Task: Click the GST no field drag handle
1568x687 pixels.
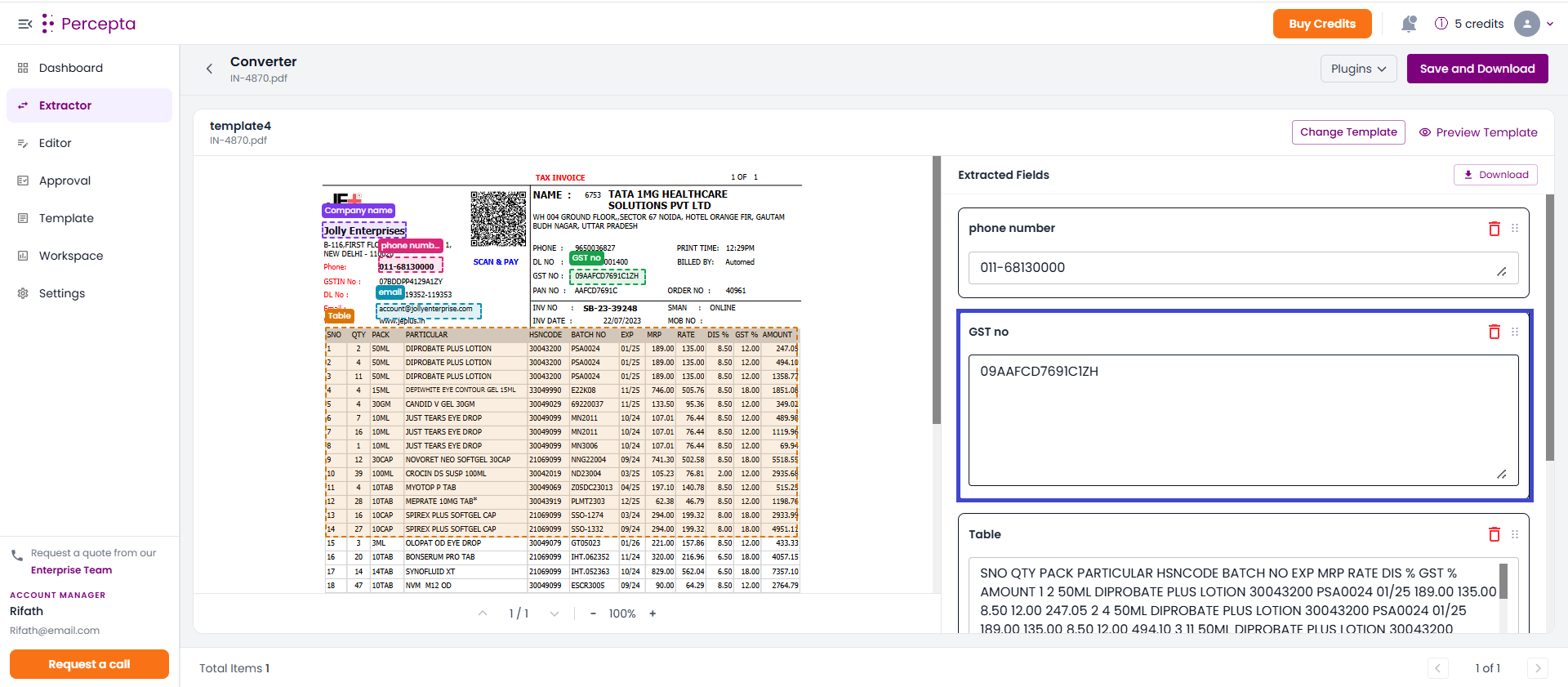Action: click(1515, 332)
